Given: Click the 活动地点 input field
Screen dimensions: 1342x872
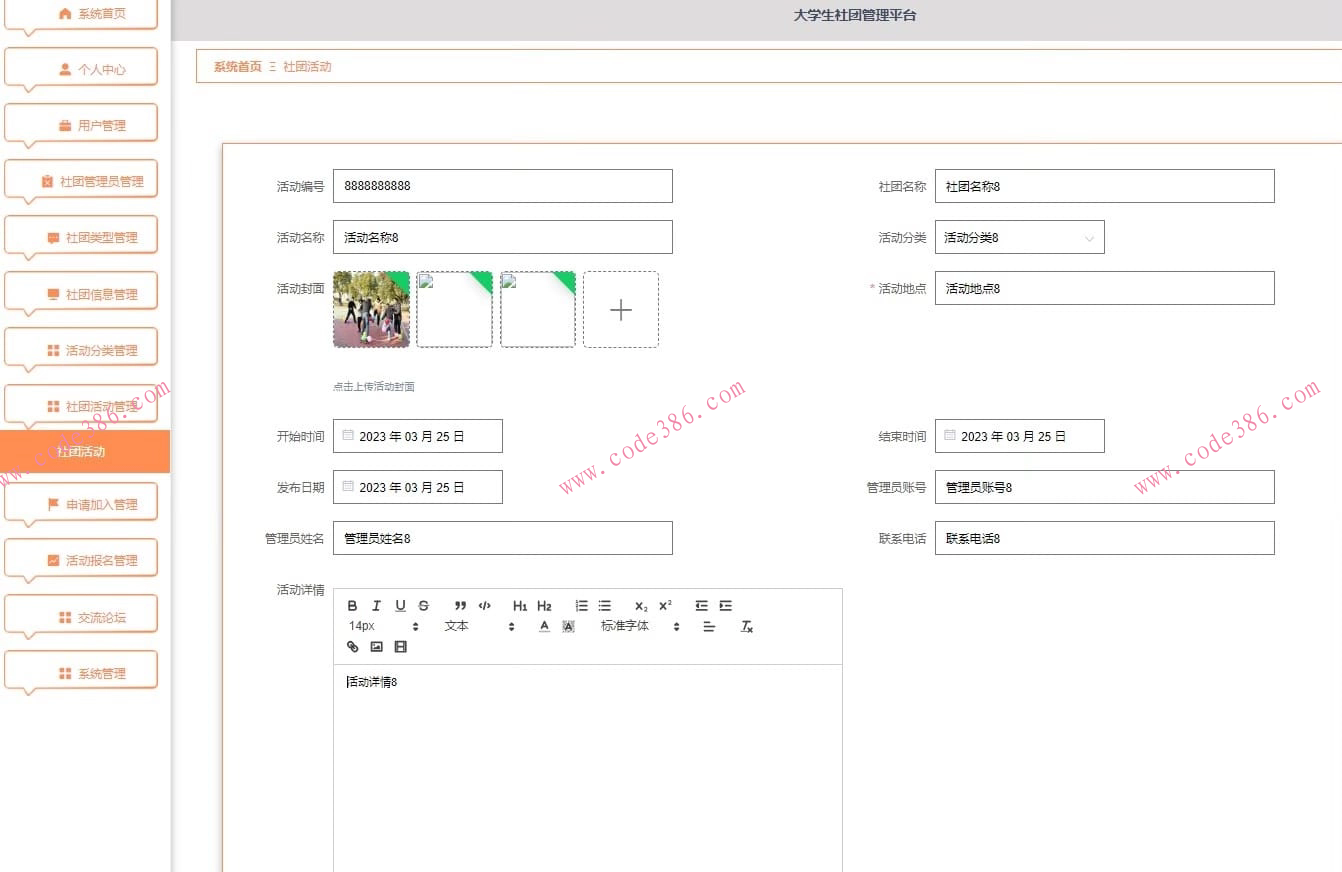Looking at the screenshot, I should 1104,288.
